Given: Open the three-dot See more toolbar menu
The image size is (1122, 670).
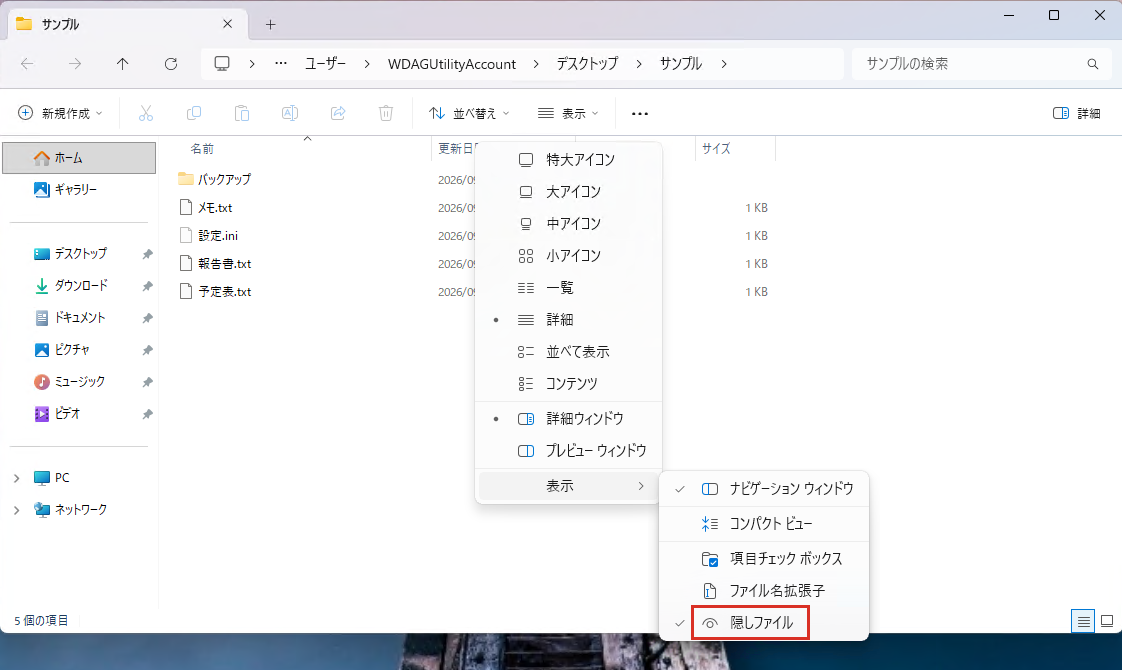Looking at the screenshot, I should click(x=640, y=113).
